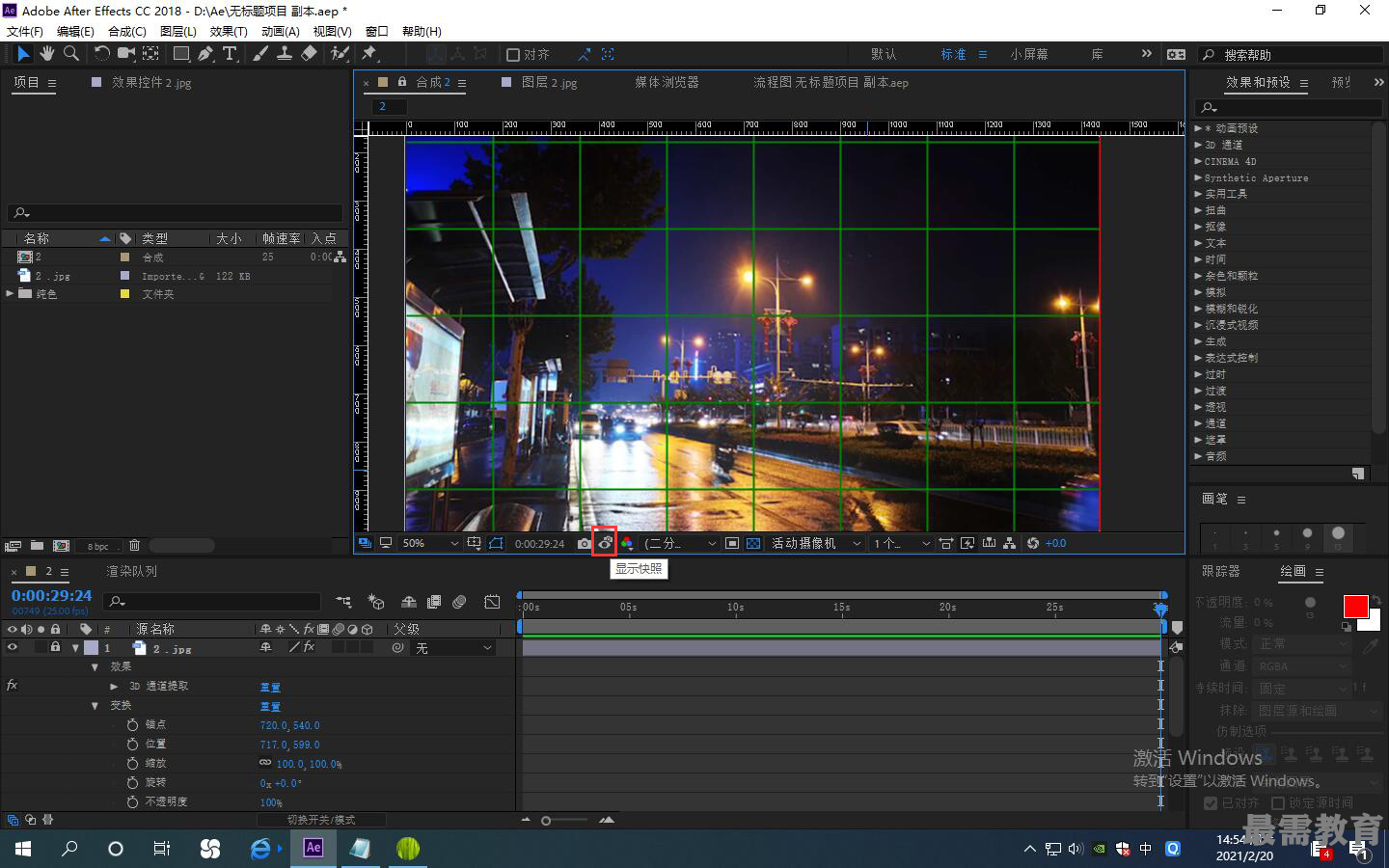Collapse the 变换 transform group
The height and width of the screenshot is (868, 1389).
(x=95, y=706)
